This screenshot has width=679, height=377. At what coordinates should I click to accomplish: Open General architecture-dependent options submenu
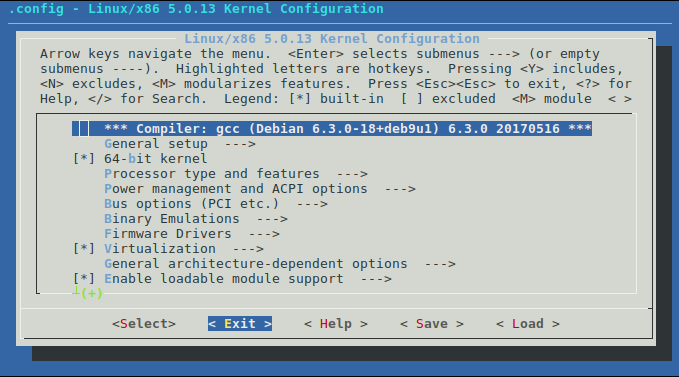[280, 264]
